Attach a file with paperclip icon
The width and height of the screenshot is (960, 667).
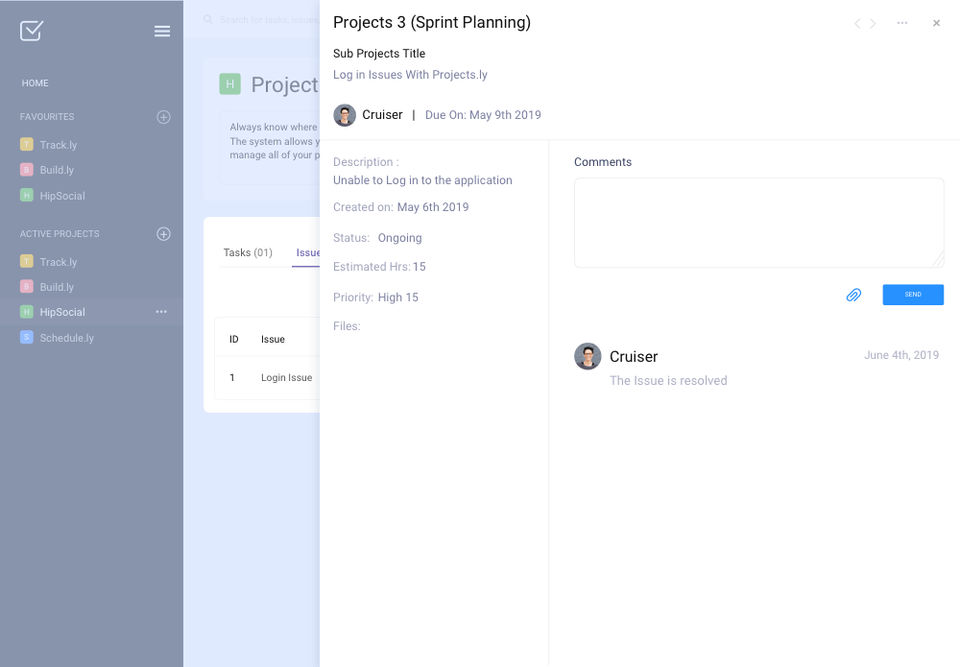coord(853,295)
